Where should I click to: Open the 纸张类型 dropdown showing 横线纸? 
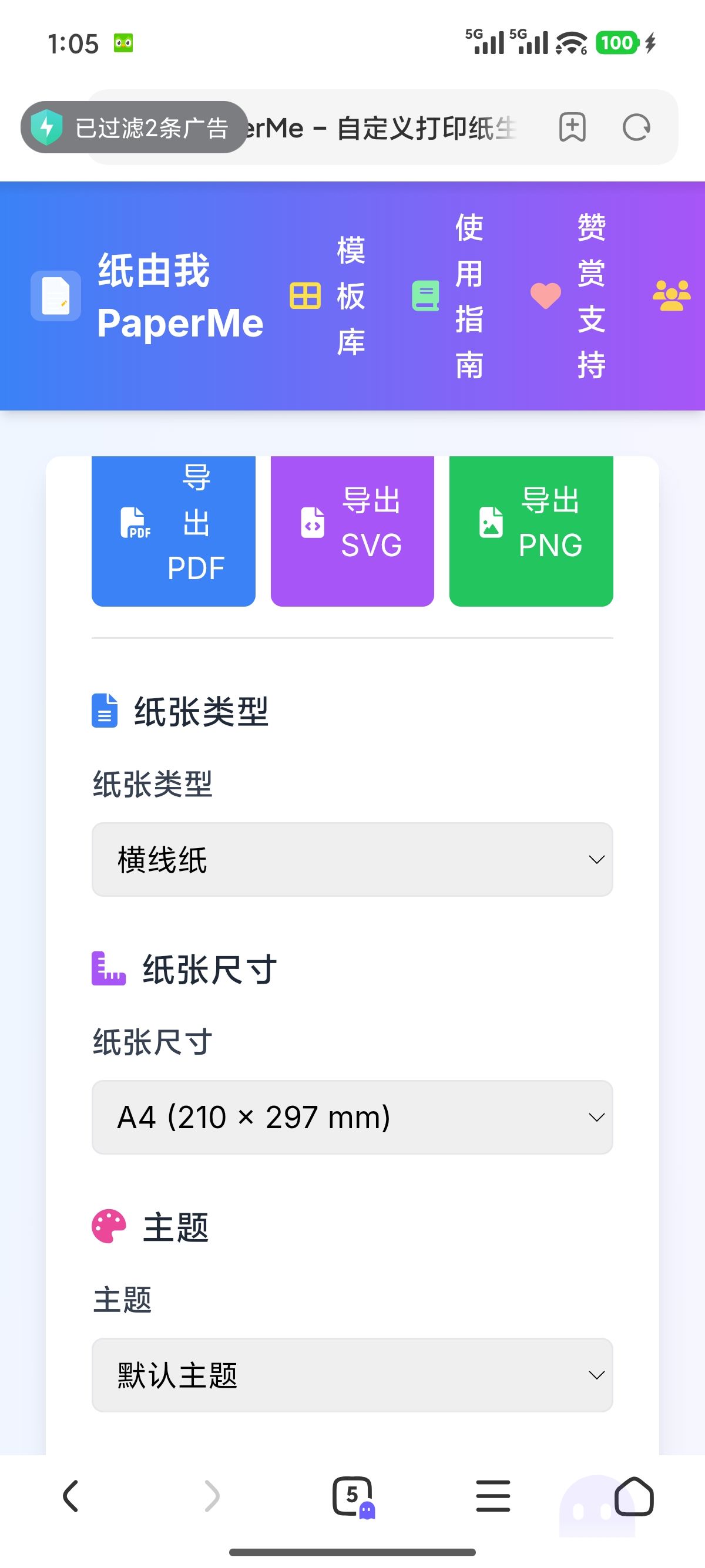pyautogui.click(x=352, y=860)
